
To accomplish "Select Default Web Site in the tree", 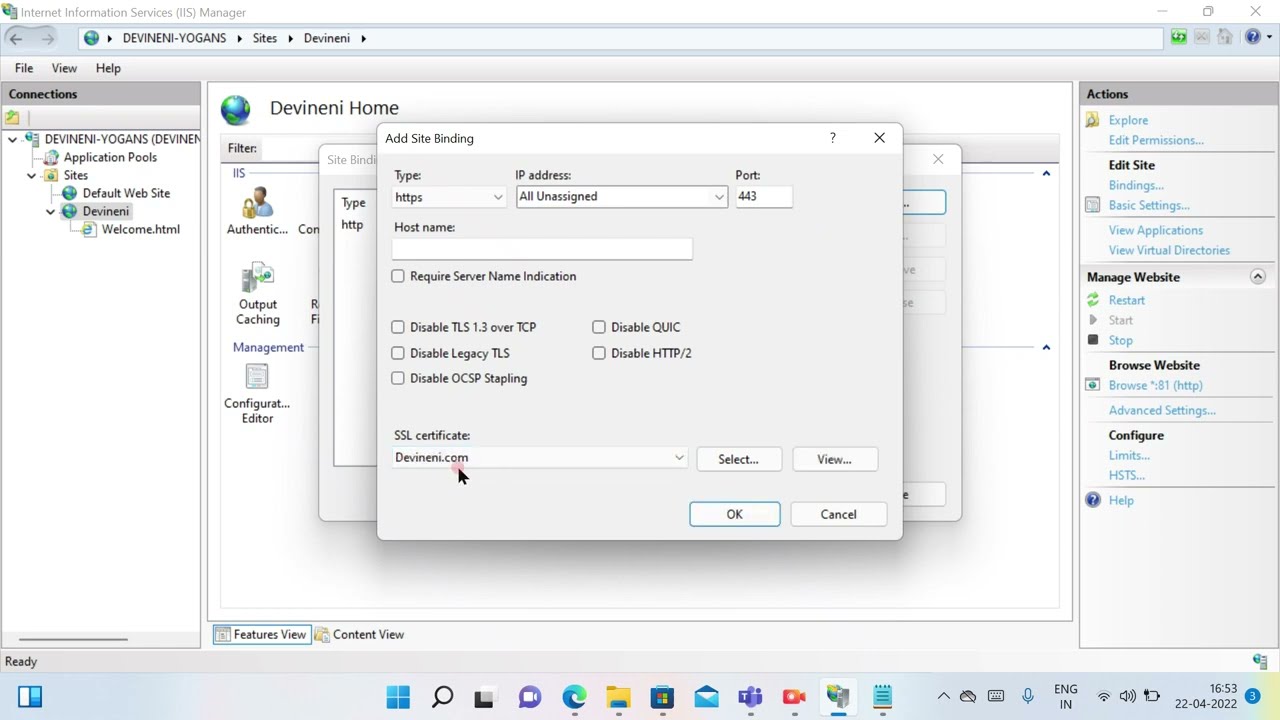I will [126, 193].
